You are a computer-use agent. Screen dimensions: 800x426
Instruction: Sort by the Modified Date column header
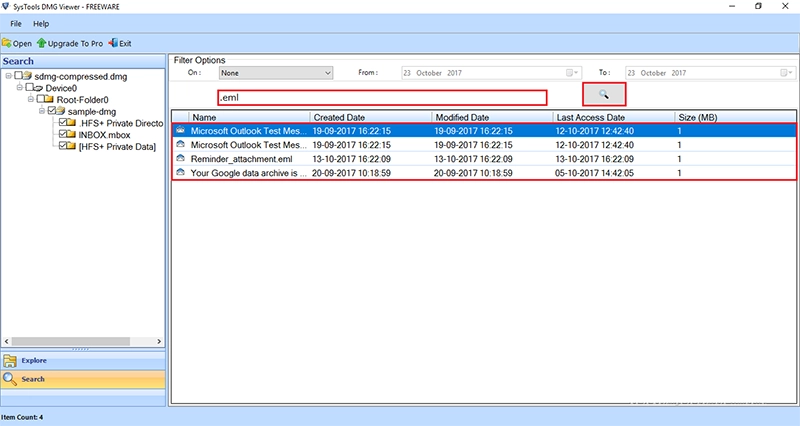point(492,117)
